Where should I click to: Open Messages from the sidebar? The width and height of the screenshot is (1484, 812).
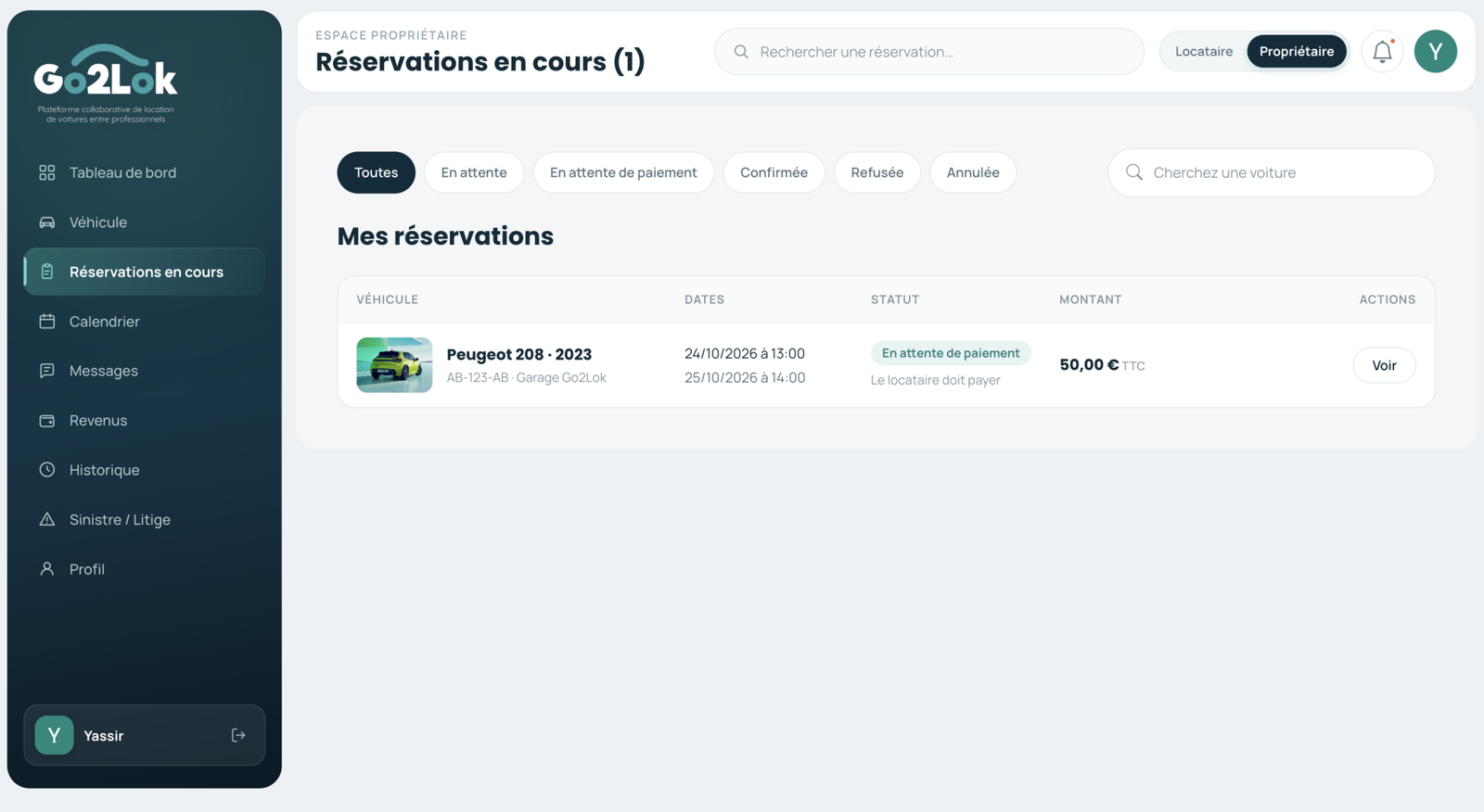(x=144, y=371)
